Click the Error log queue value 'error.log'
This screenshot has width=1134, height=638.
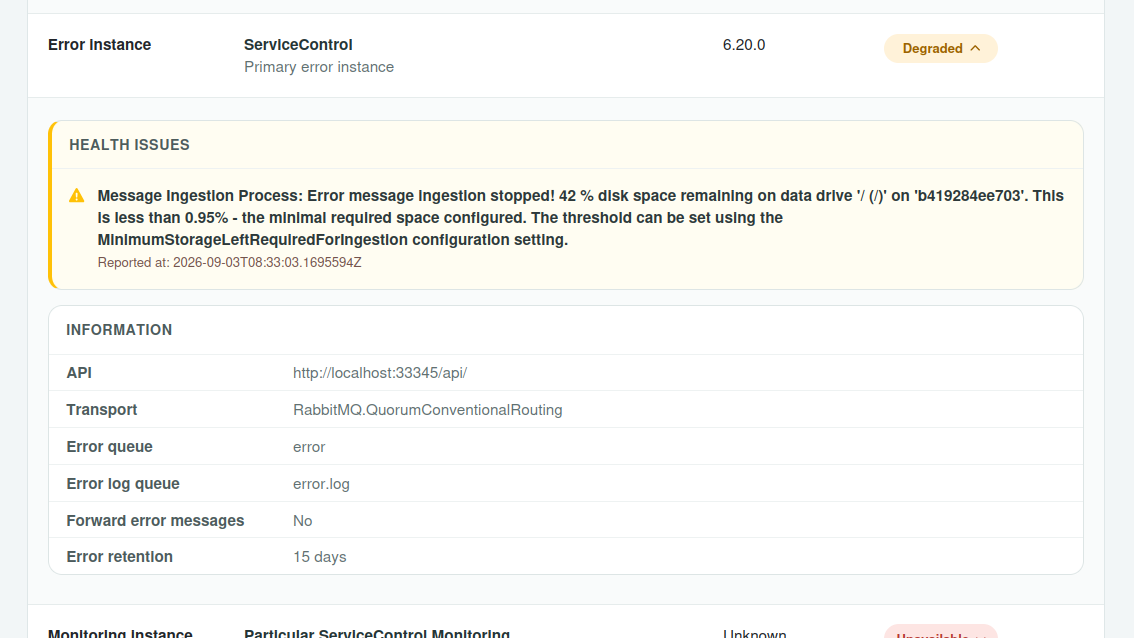(x=321, y=484)
